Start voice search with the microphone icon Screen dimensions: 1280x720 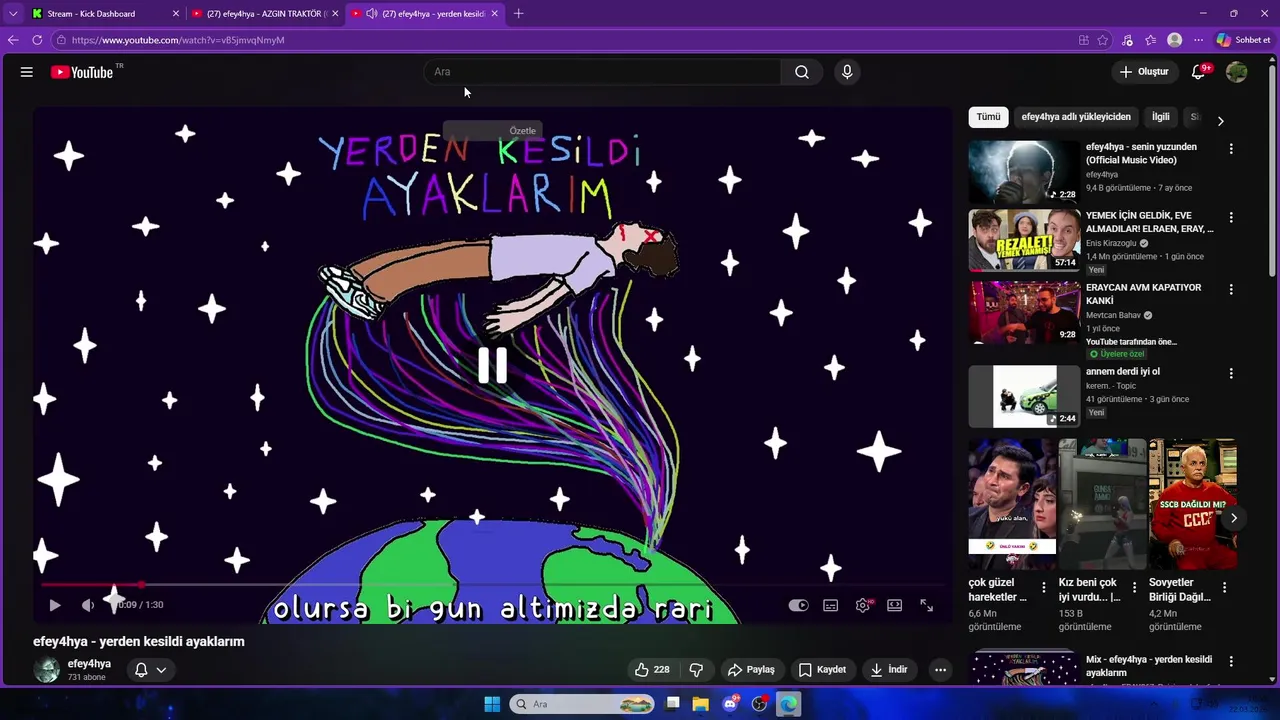[x=847, y=72]
